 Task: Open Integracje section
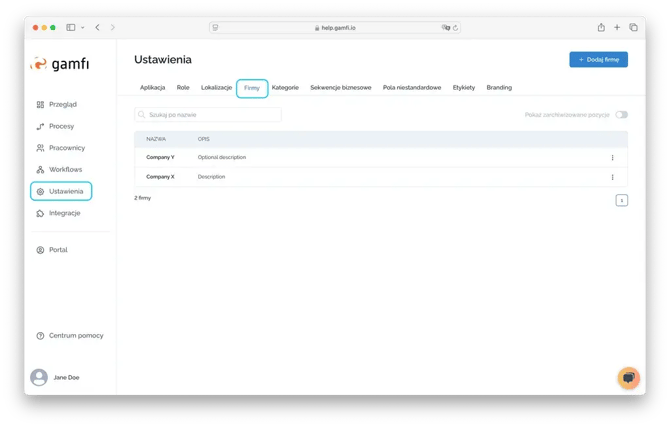tap(64, 213)
